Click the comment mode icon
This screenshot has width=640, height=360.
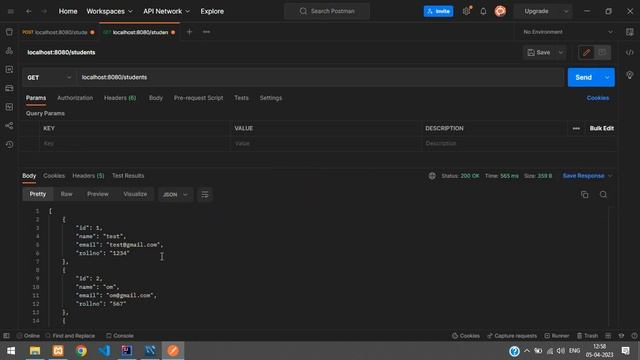point(602,52)
